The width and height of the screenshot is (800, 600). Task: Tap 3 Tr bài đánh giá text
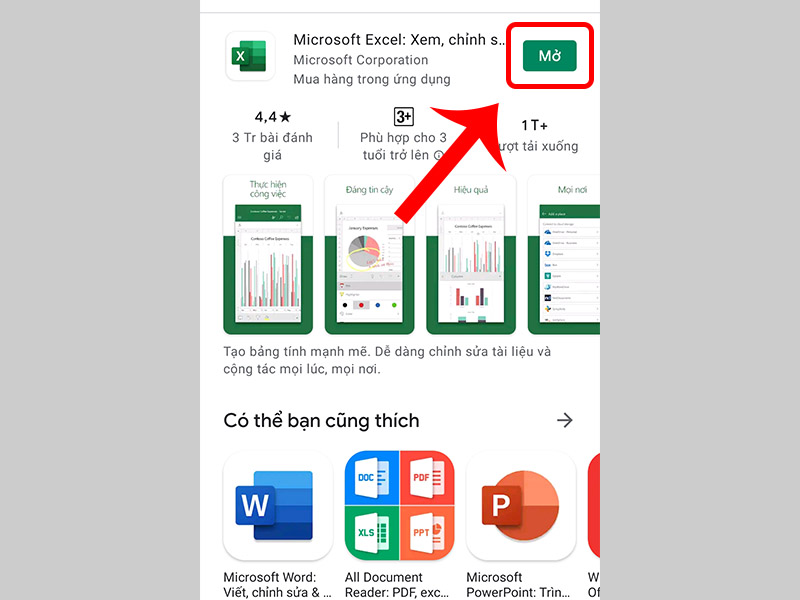pos(272,146)
